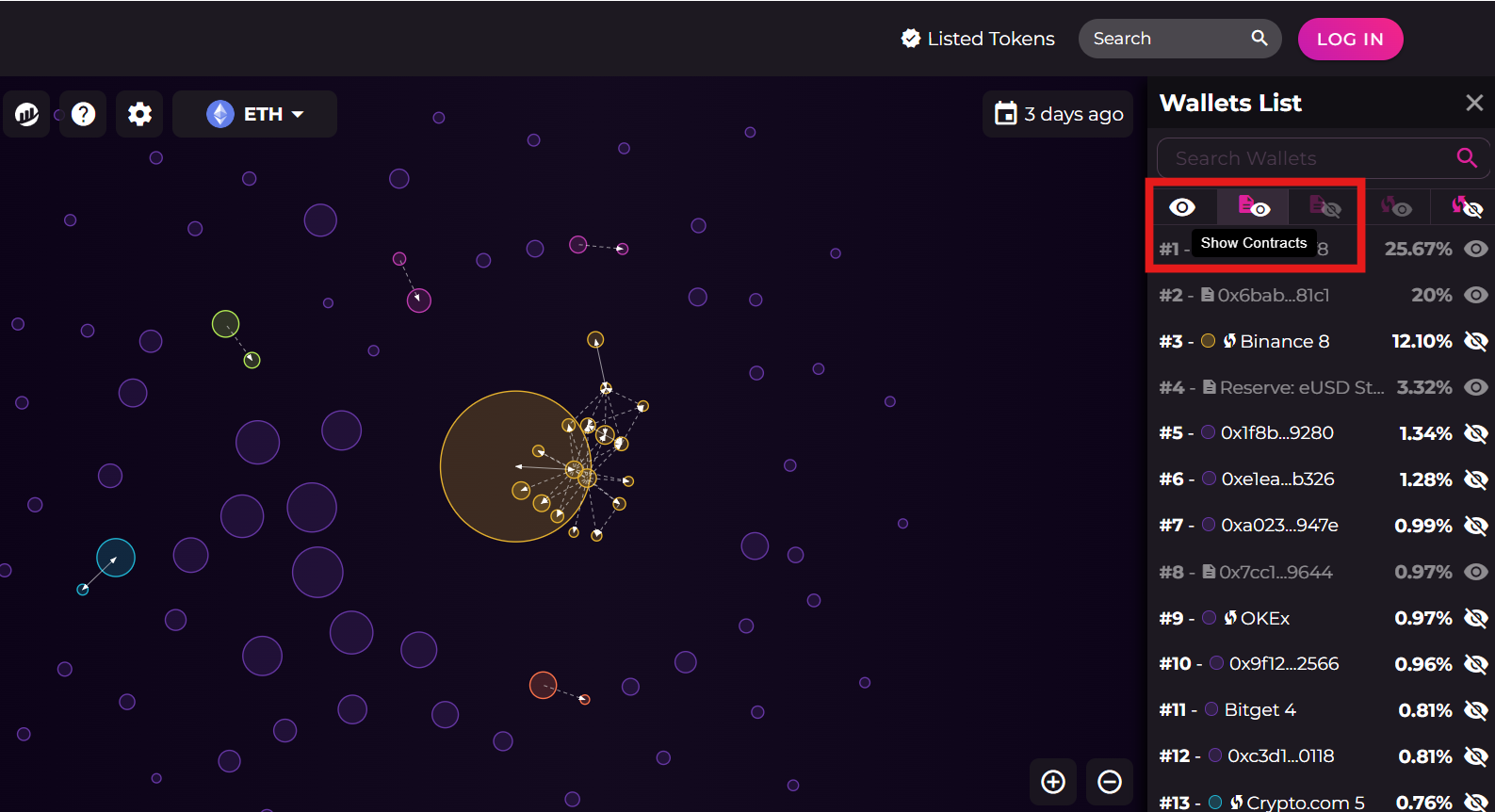Screen dimensions: 1495x812
Task: Zoom in on the bubble map
Action: (x=1053, y=782)
